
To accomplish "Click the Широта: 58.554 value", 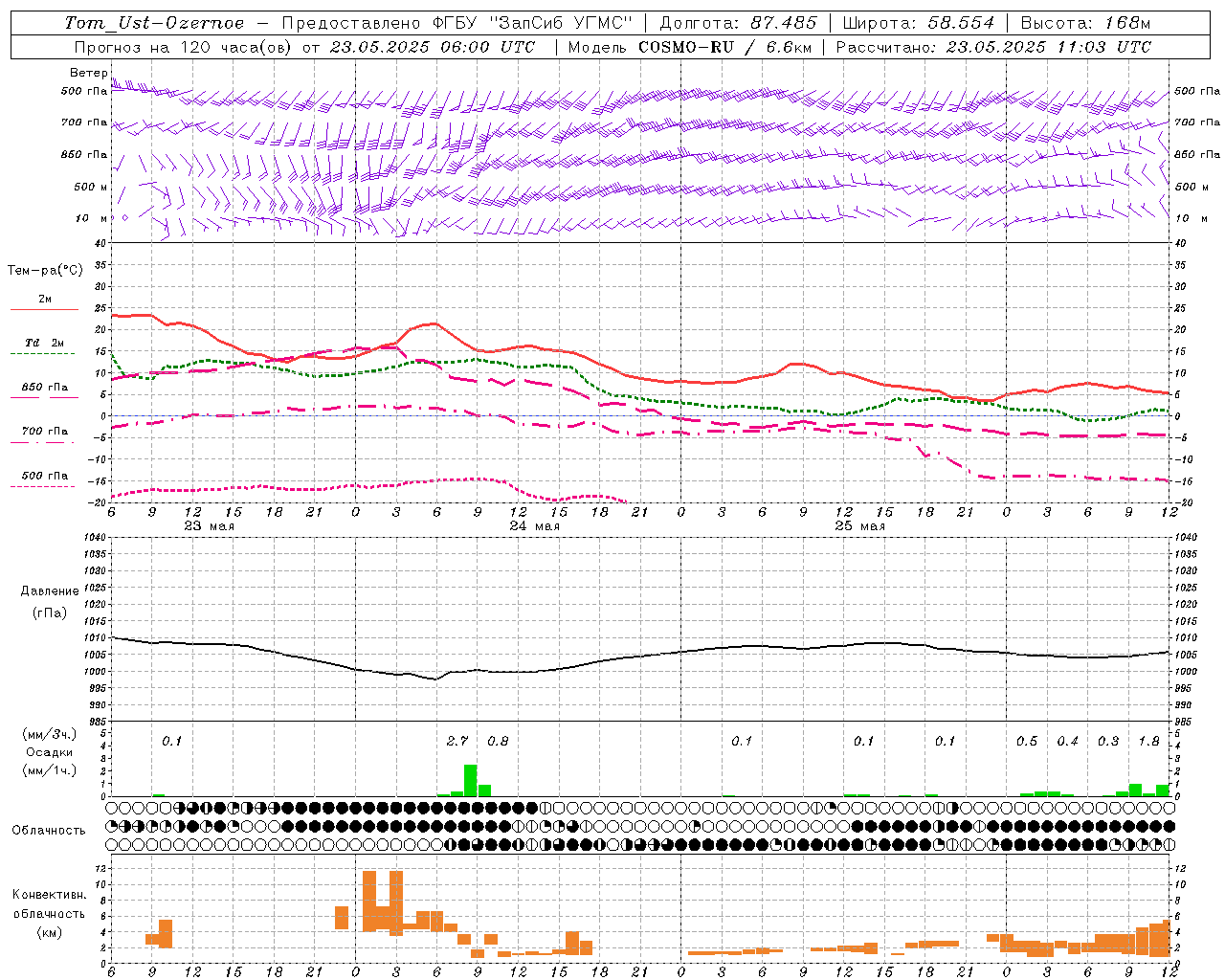I will click(x=919, y=23).
